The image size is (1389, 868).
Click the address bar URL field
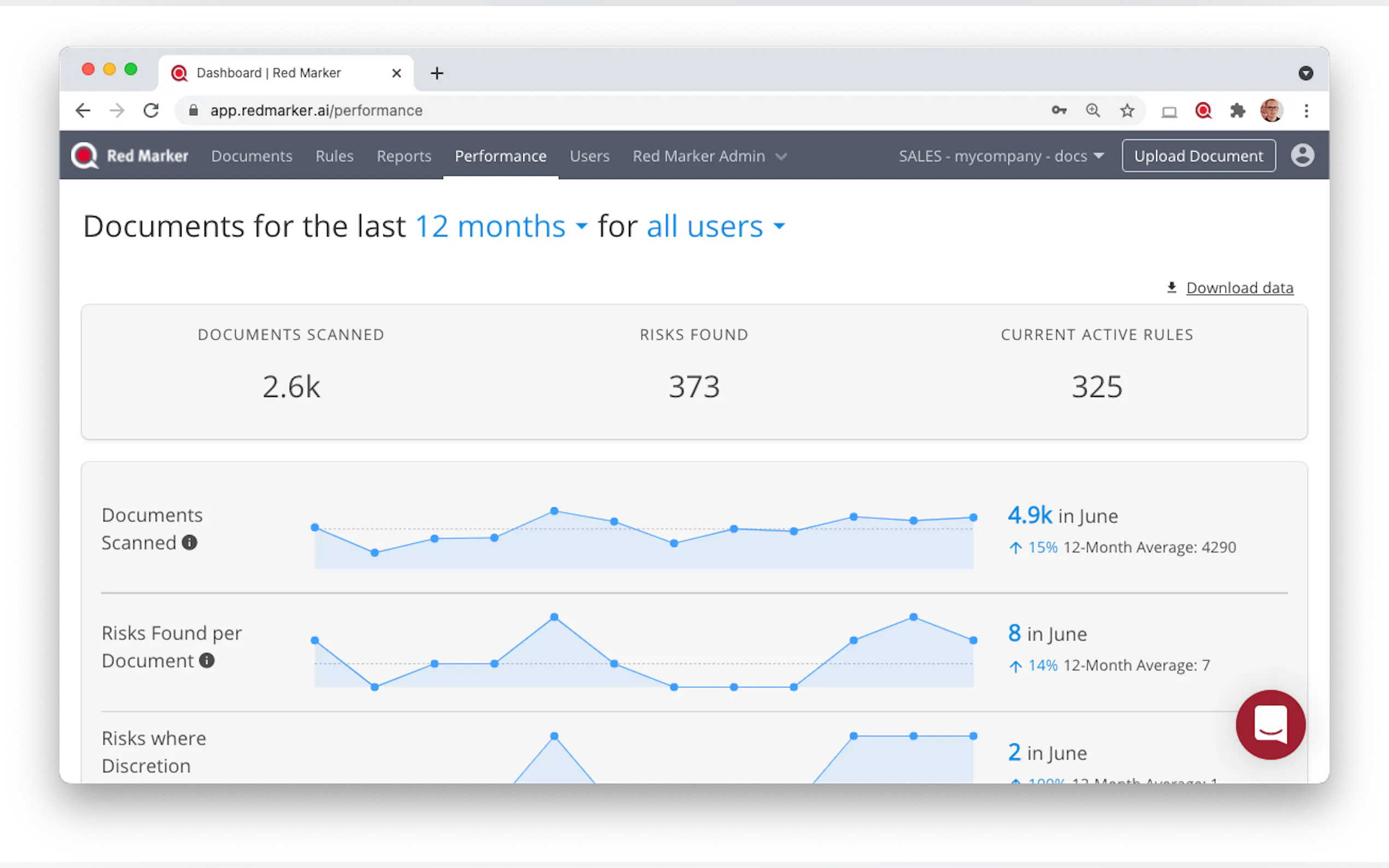pos(574,110)
